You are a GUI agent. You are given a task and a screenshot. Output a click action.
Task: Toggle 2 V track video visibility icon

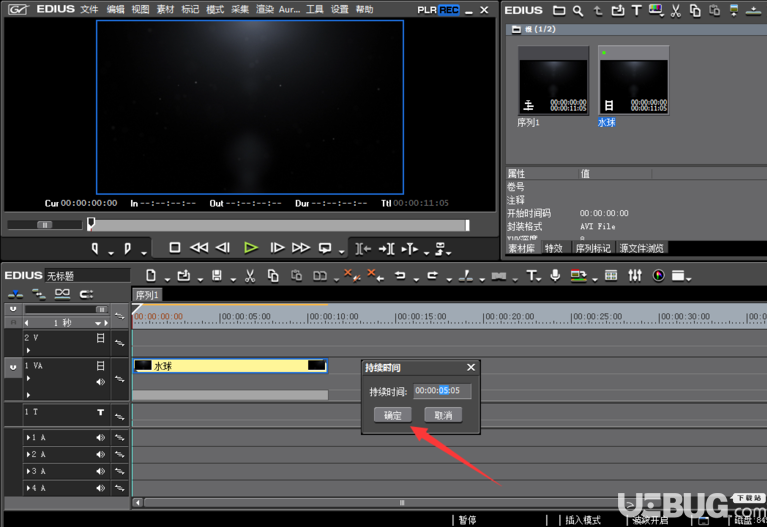tap(100, 338)
